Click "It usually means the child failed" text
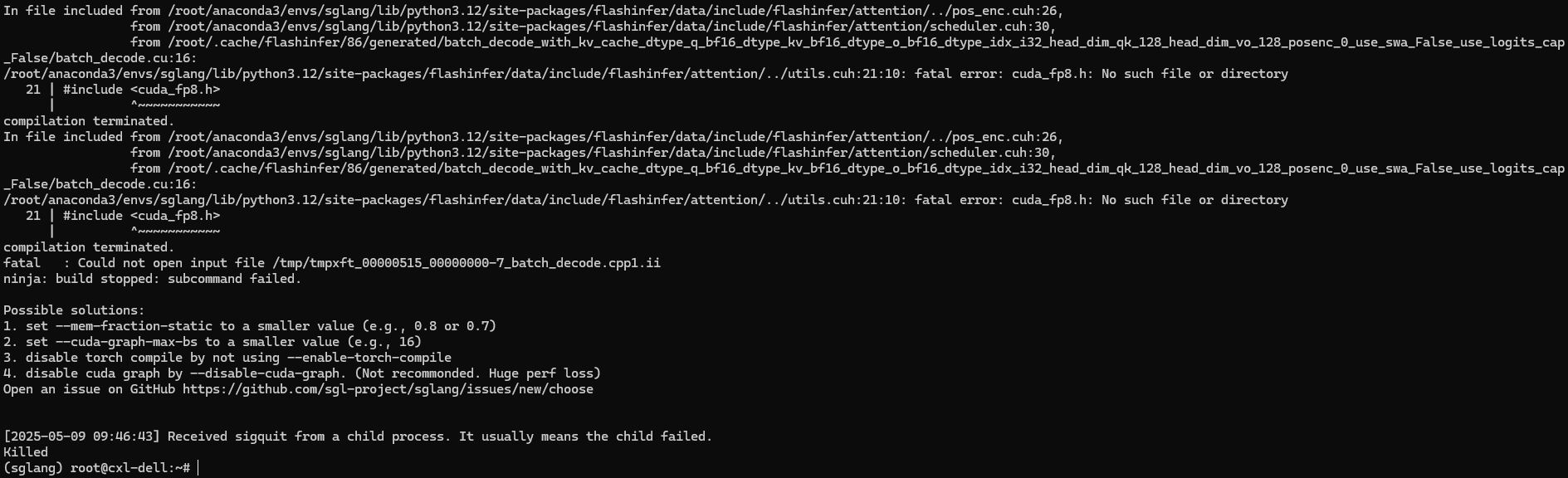Screen dimensions: 1568x478 (582, 437)
